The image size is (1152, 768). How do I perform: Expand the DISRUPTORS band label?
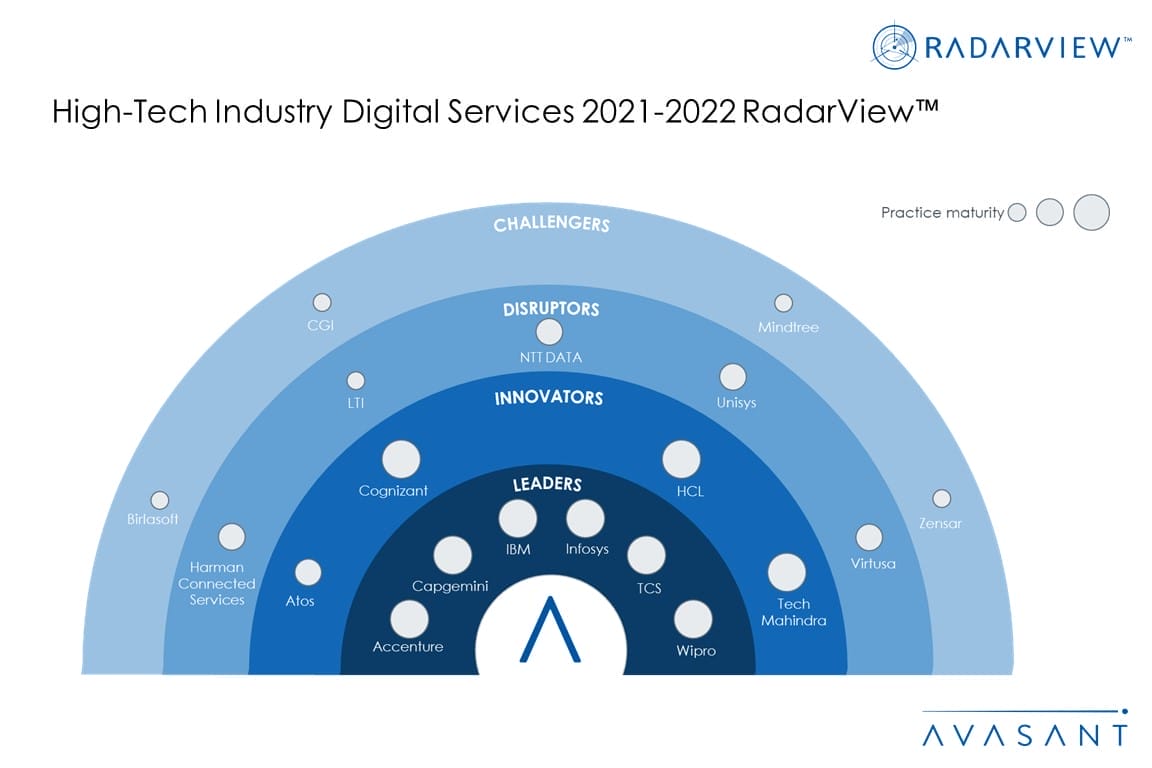point(551,308)
